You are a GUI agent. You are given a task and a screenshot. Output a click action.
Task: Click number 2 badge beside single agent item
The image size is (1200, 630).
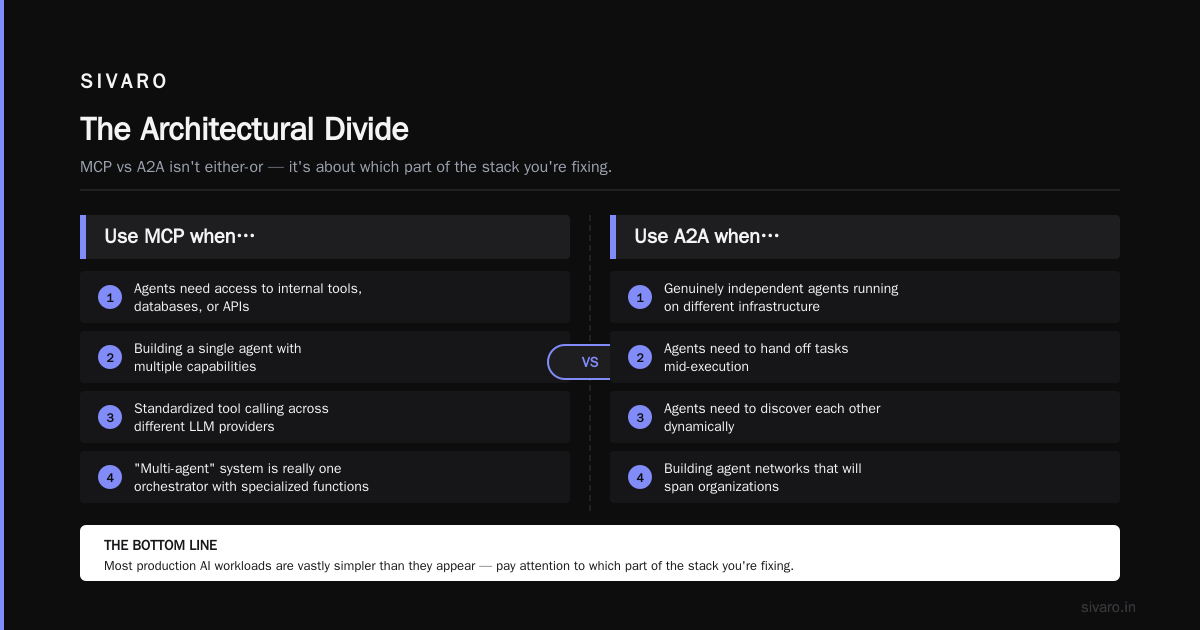click(110, 357)
